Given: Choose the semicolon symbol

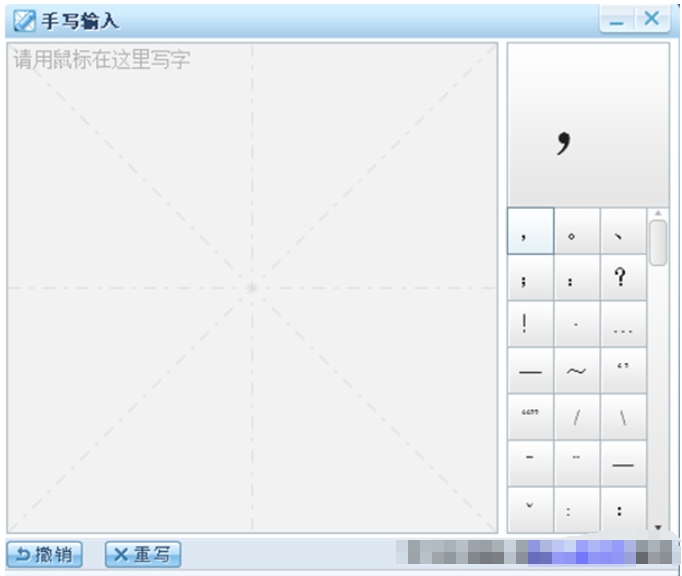Looking at the screenshot, I should coord(530,278).
